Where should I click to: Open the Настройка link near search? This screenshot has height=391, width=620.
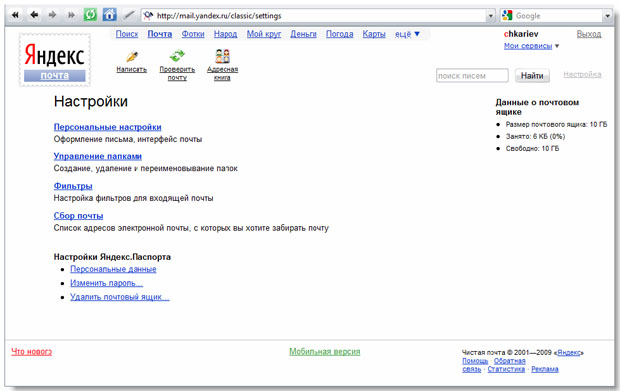click(582, 74)
